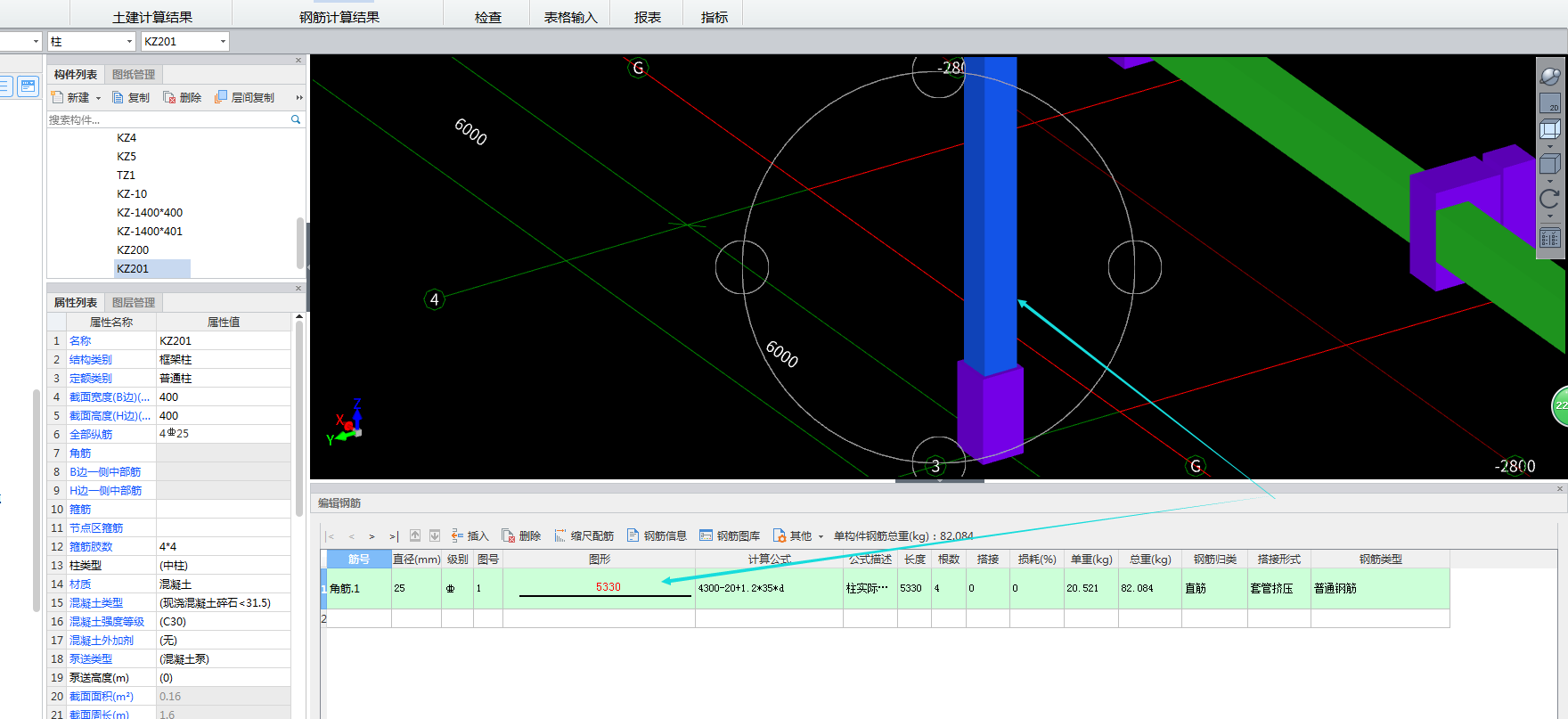1568x719 pixels.
Task: Select KZ-10 in component list
Action: [x=132, y=194]
